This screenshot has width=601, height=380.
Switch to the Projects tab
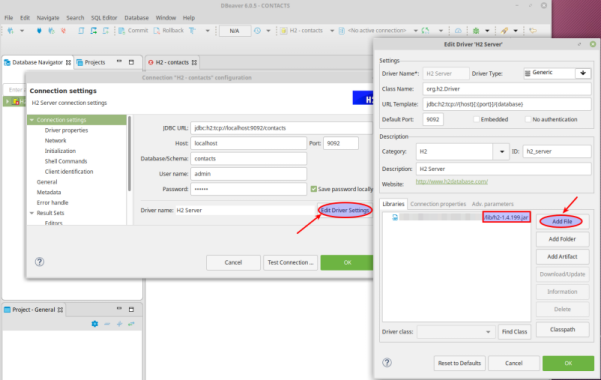91,62
